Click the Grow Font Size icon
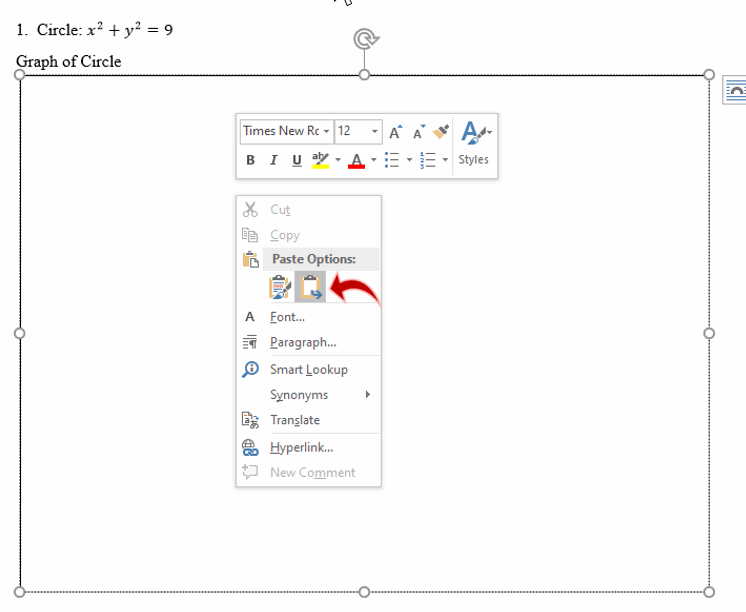The width and height of the screenshot is (746, 612). click(396, 131)
